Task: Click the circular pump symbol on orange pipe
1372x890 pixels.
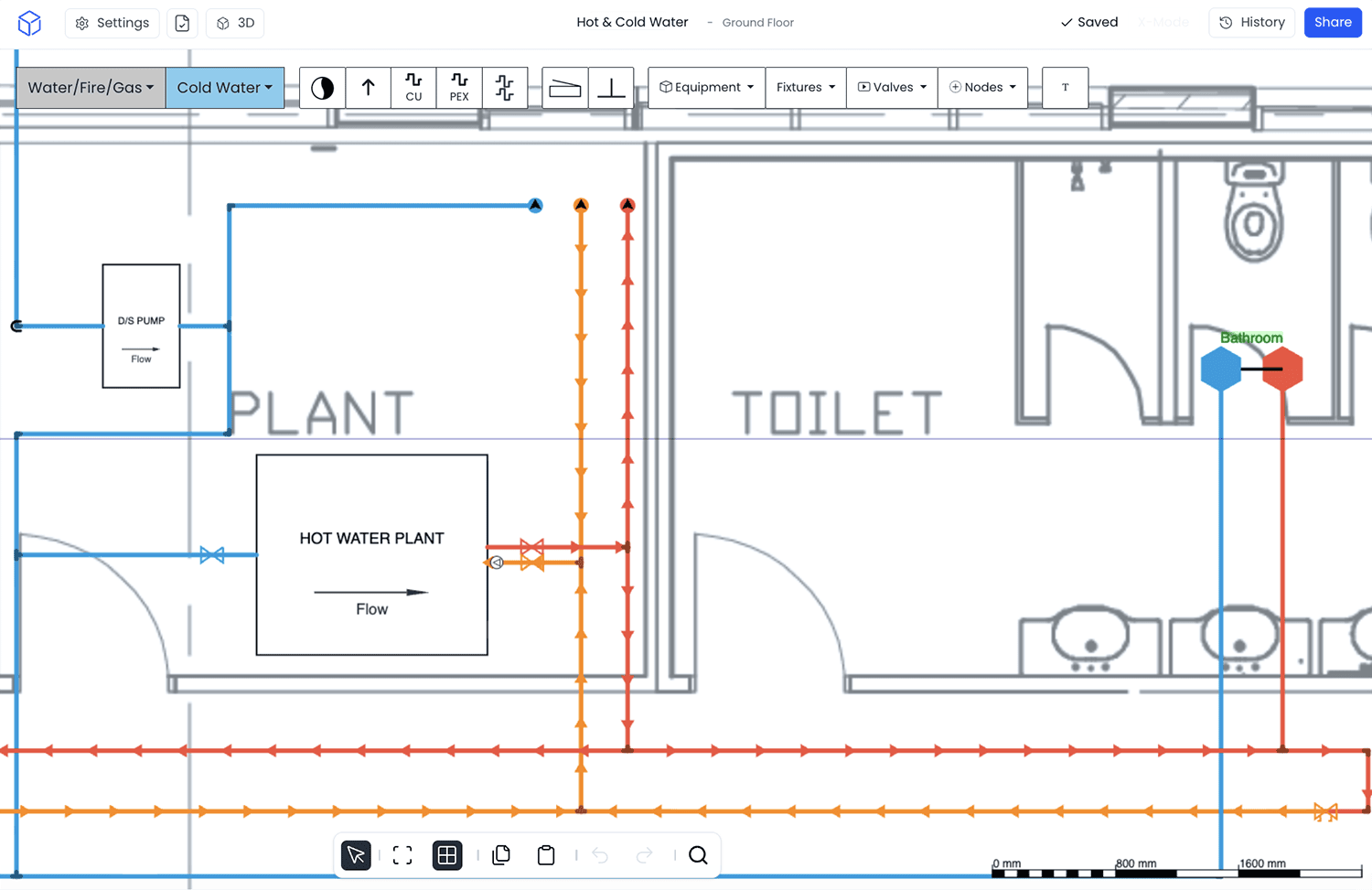Action: pyautogui.click(x=496, y=563)
